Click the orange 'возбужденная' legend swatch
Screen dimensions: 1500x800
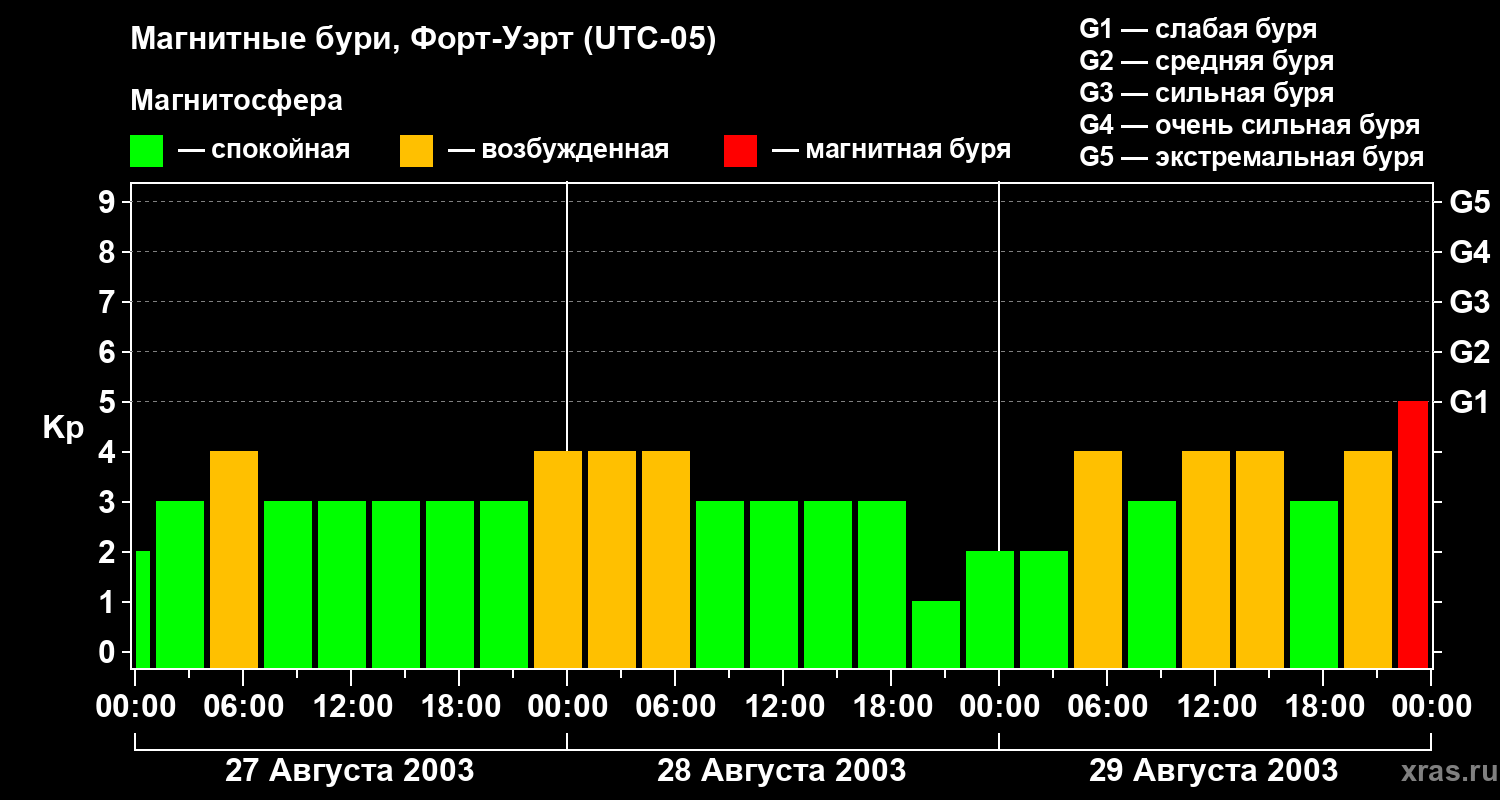point(416,151)
